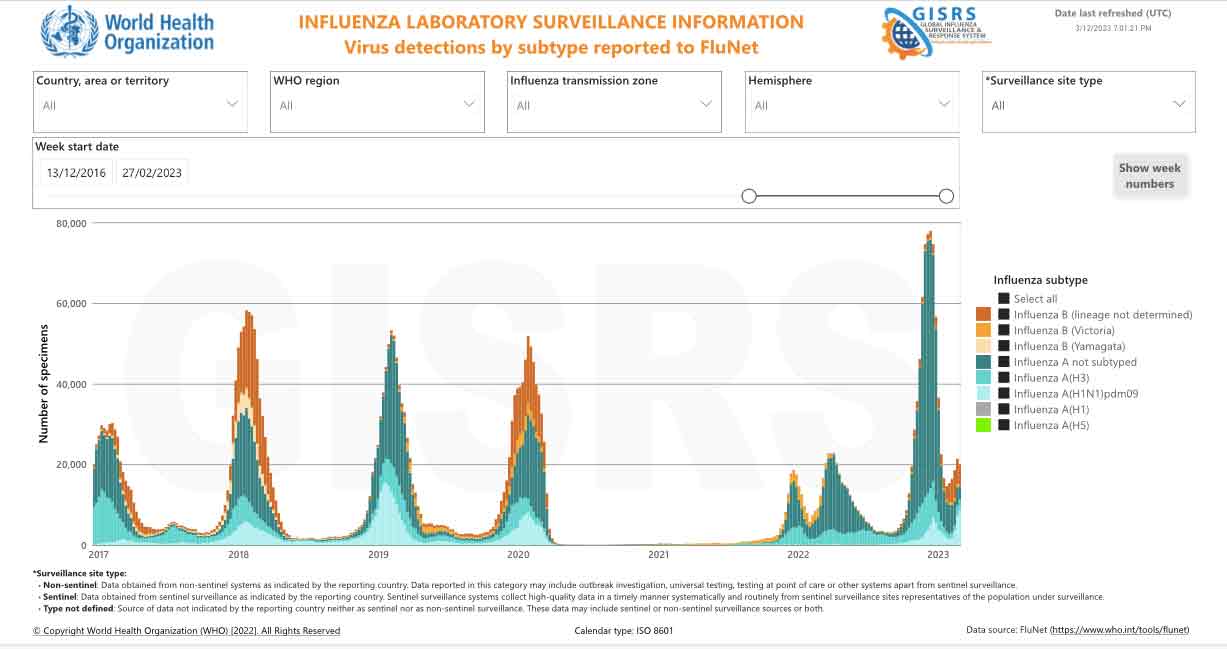The height and width of the screenshot is (649, 1227).
Task: Click the Show week numbers button
Action: click(x=1150, y=176)
